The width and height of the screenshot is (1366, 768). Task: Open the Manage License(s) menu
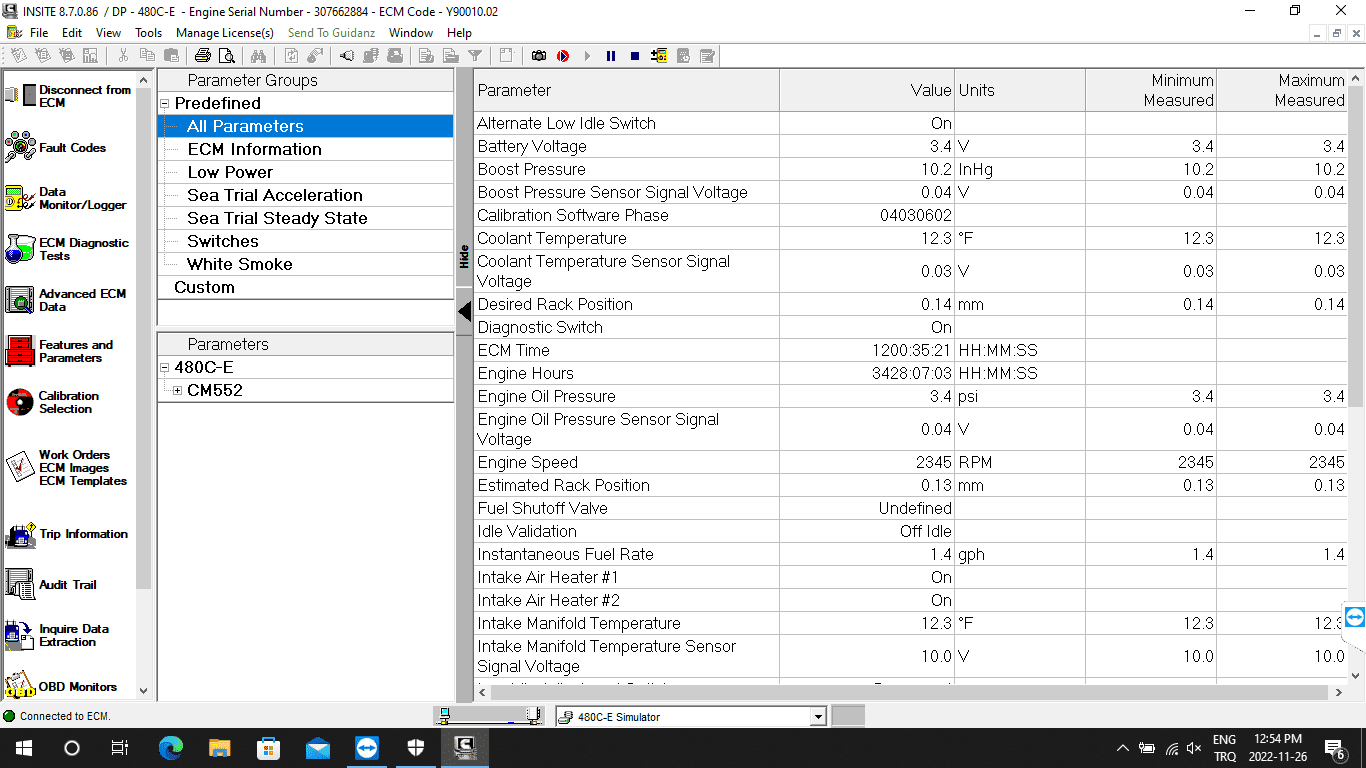(225, 33)
